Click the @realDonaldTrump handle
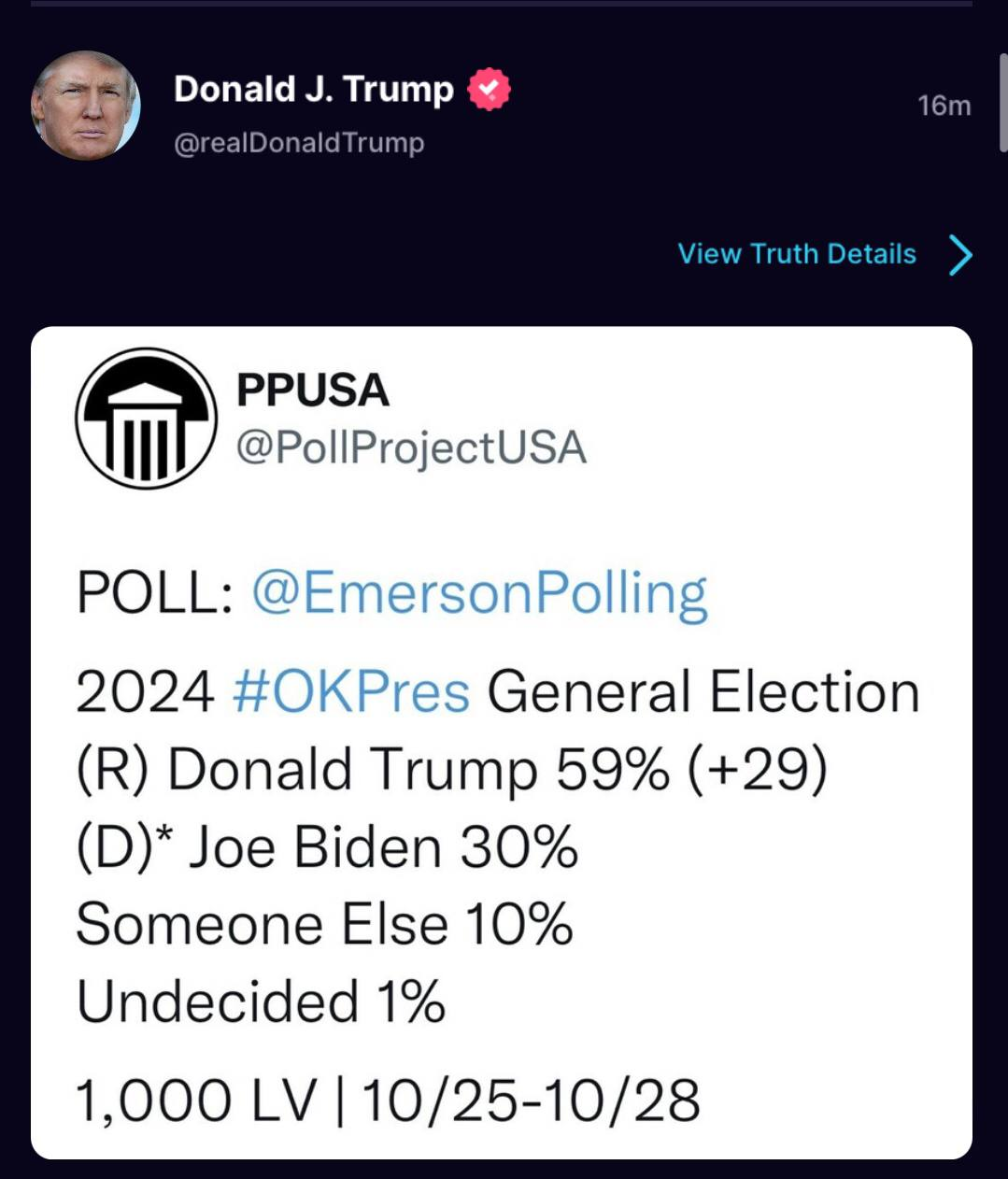Image resolution: width=1008 pixels, height=1179 pixels. click(299, 143)
